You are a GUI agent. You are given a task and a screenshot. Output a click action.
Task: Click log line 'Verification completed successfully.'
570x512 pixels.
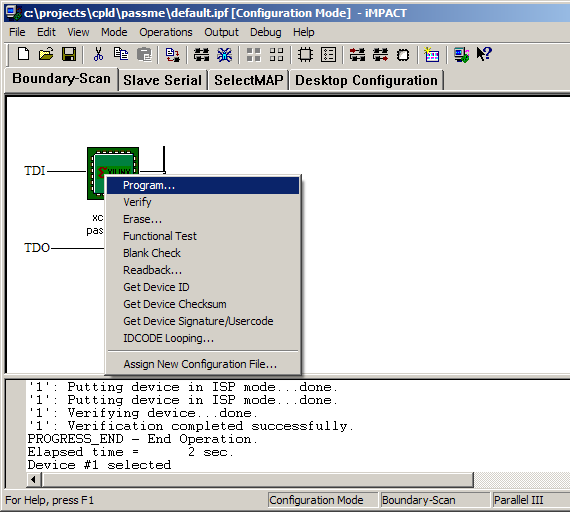pyautogui.click(x=191, y=426)
